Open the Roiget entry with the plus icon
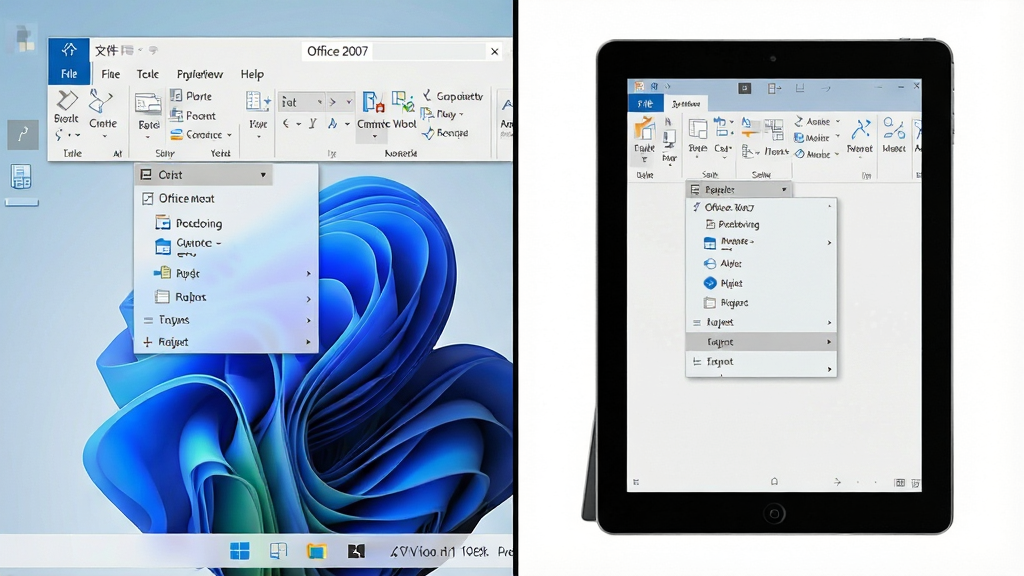 [x=226, y=342]
